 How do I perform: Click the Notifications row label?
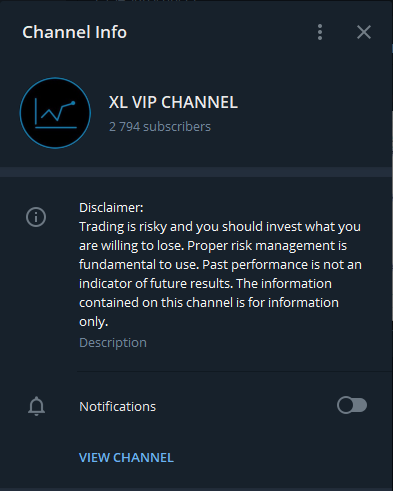[117, 407]
